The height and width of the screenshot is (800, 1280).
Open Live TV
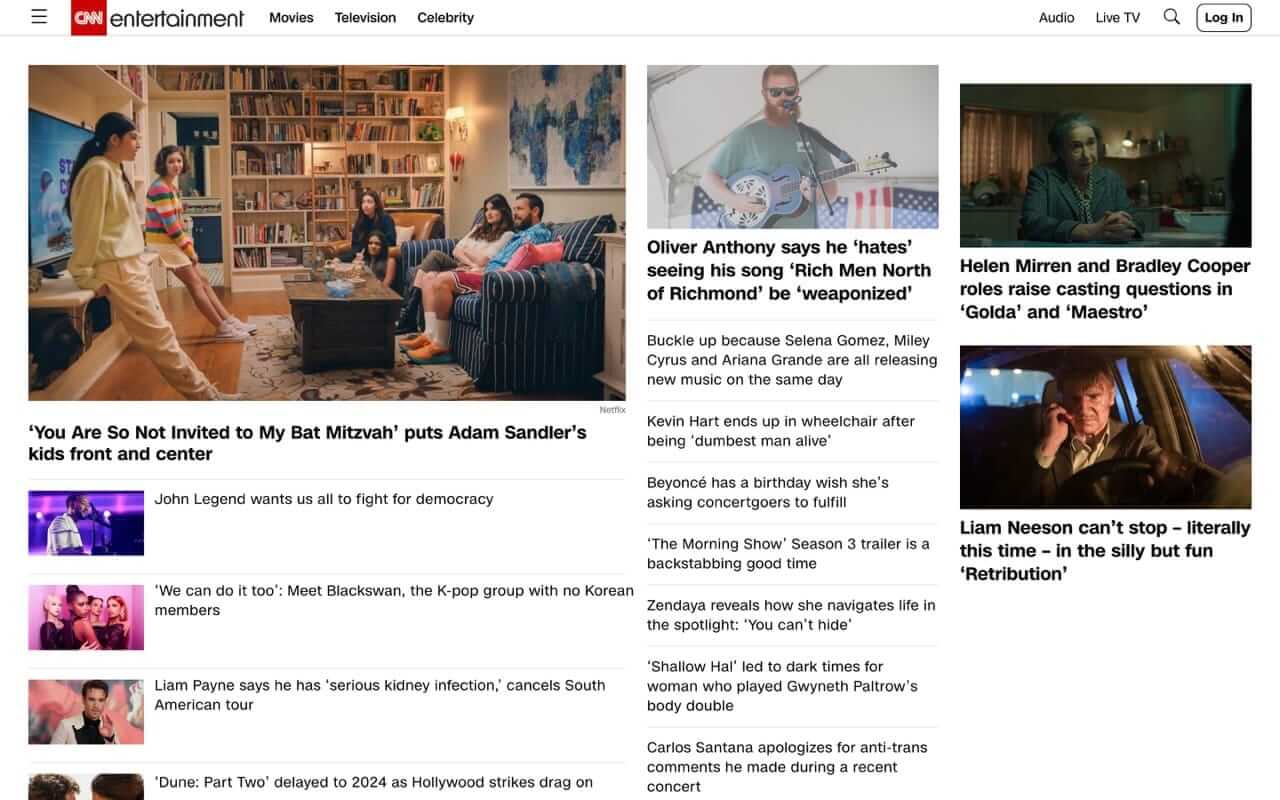coord(1117,17)
